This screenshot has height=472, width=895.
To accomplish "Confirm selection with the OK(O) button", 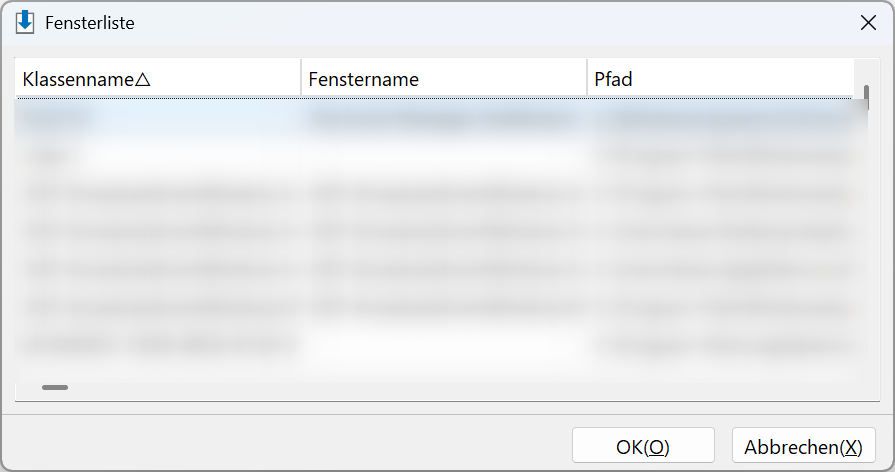I will coord(643,446).
